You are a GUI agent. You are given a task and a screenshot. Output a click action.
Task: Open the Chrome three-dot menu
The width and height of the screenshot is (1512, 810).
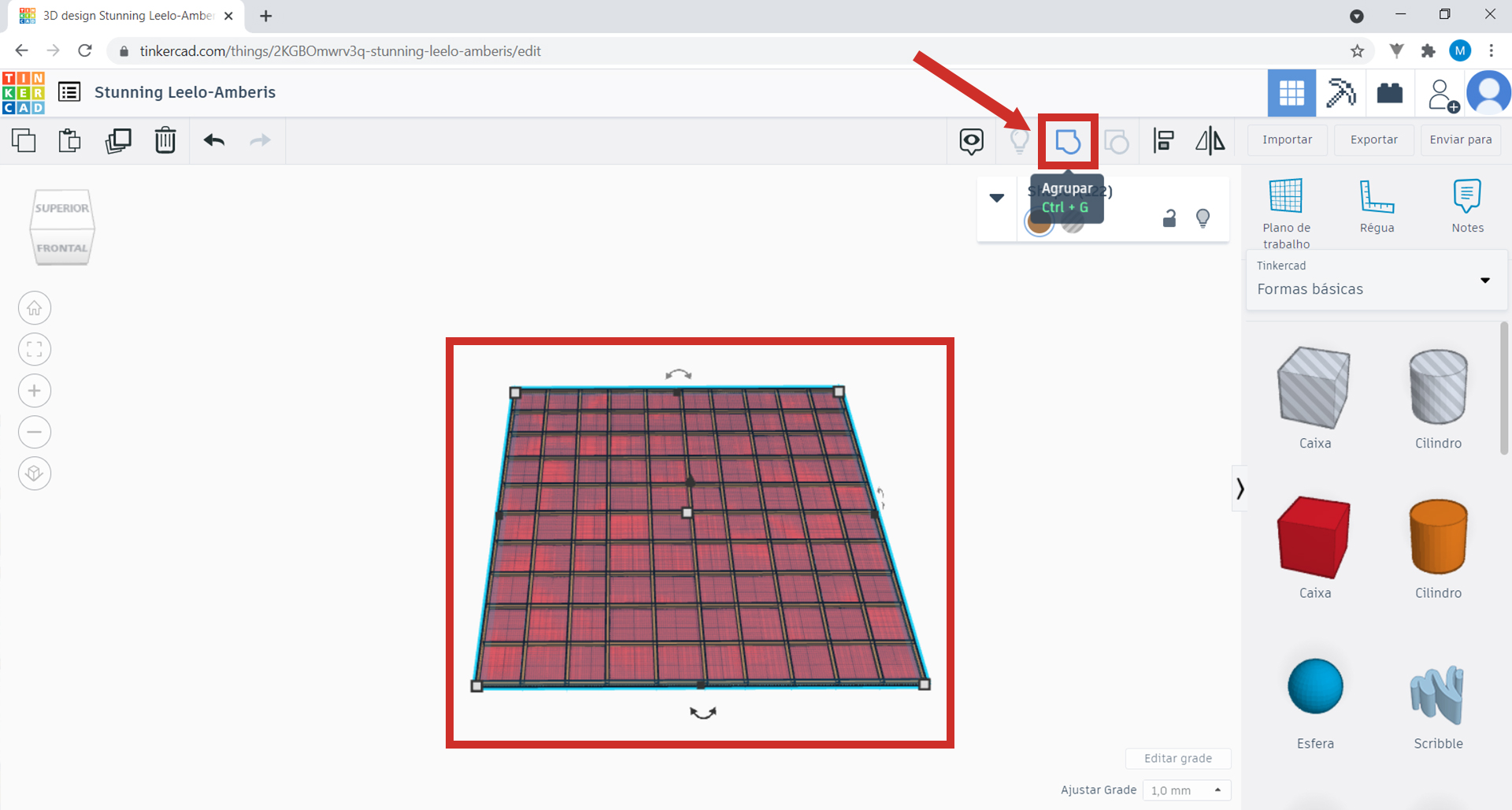1492,50
